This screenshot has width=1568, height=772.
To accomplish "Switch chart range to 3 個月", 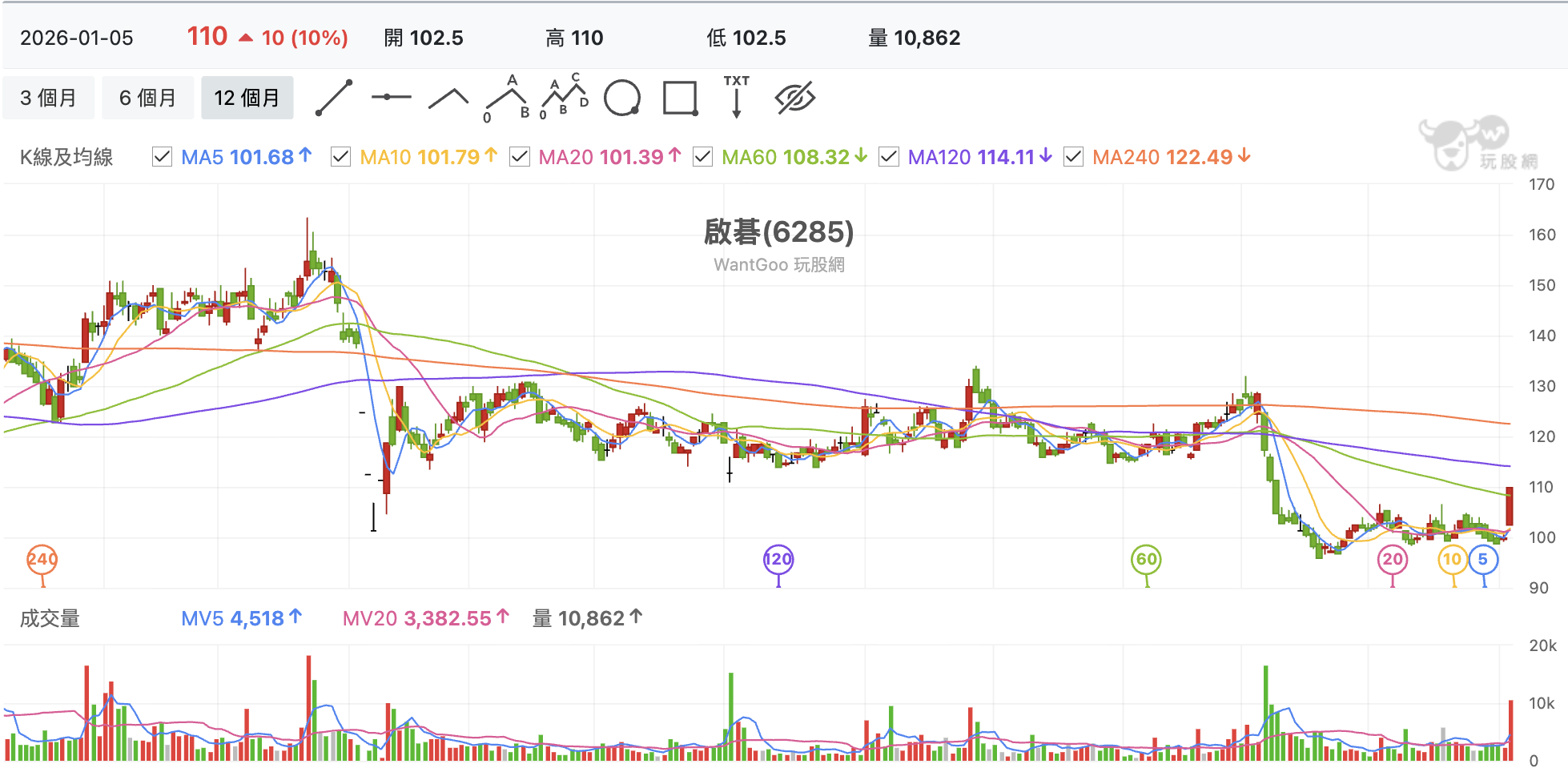I will point(49,98).
